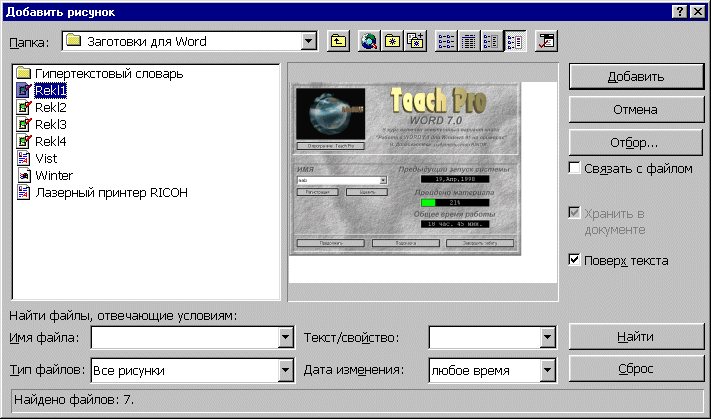Open the Отбор... dialog button

pos(636,143)
